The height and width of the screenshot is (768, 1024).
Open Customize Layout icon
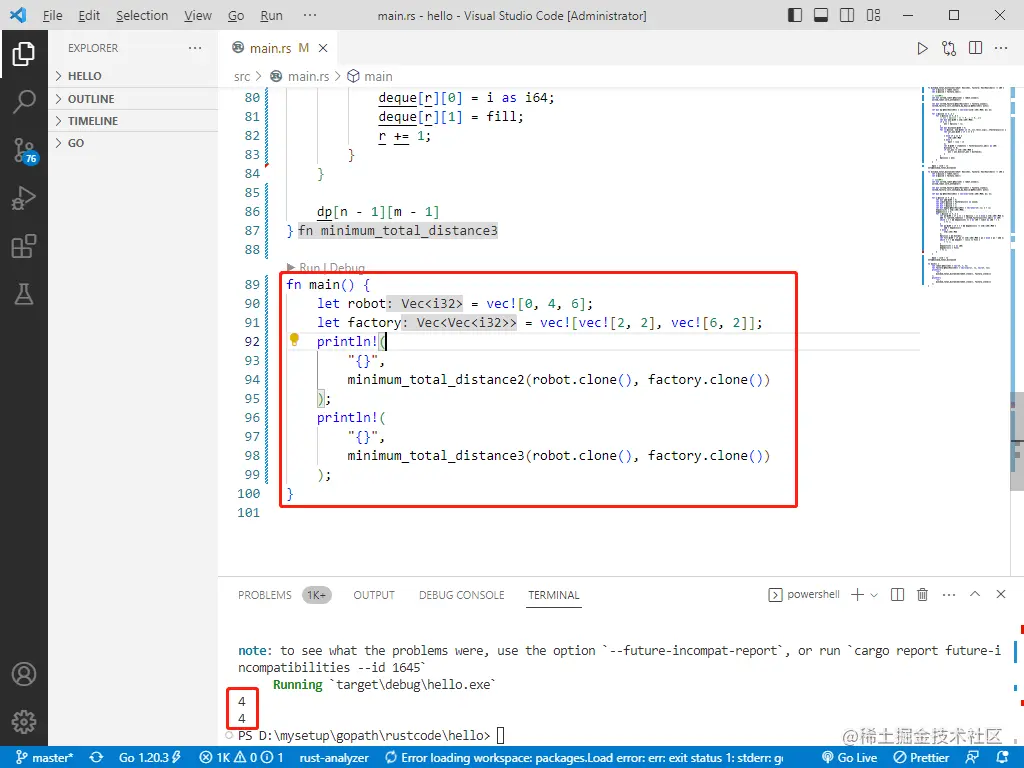click(873, 15)
